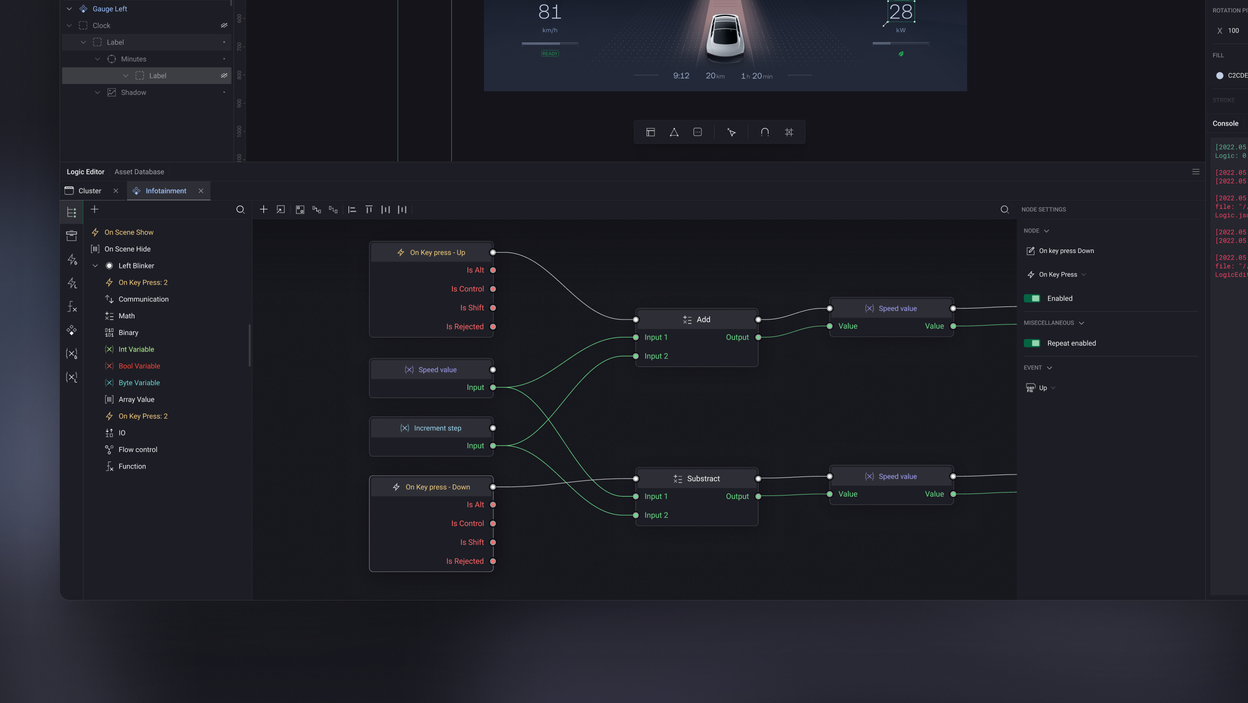Select the Flow control category

coord(138,450)
